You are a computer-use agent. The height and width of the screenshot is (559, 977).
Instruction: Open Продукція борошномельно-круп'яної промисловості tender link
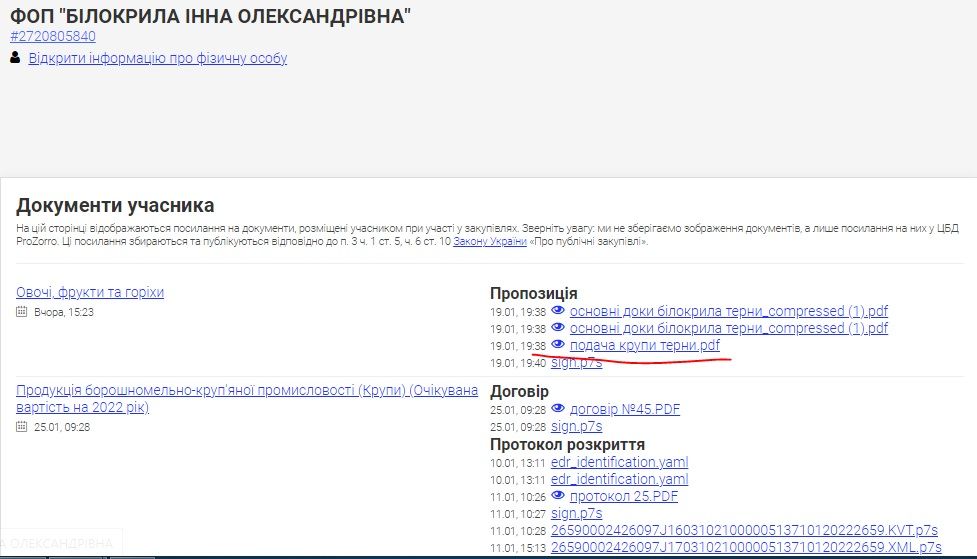[247, 398]
